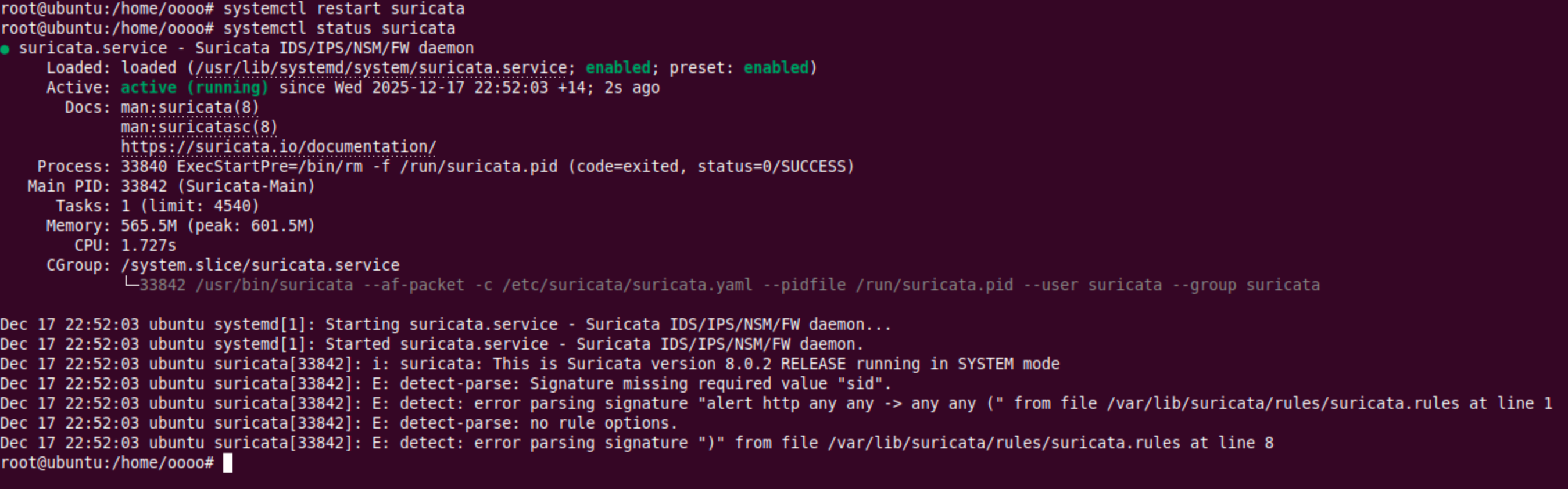Click the "systemctl status suricata" command
The height and width of the screenshot is (489, 1568).
click(x=338, y=28)
